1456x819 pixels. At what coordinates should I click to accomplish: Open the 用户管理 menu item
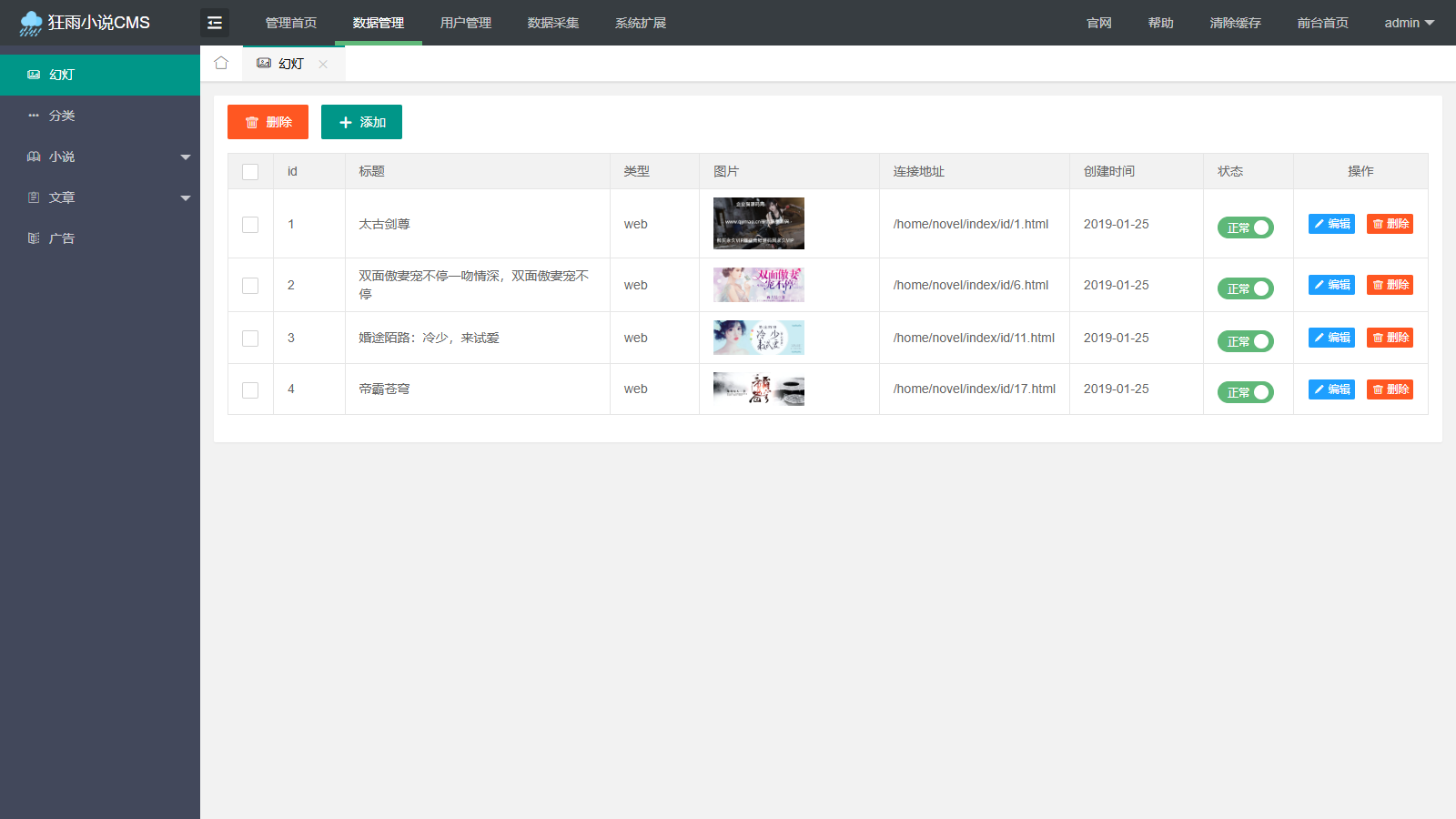[x=465, y=23]
